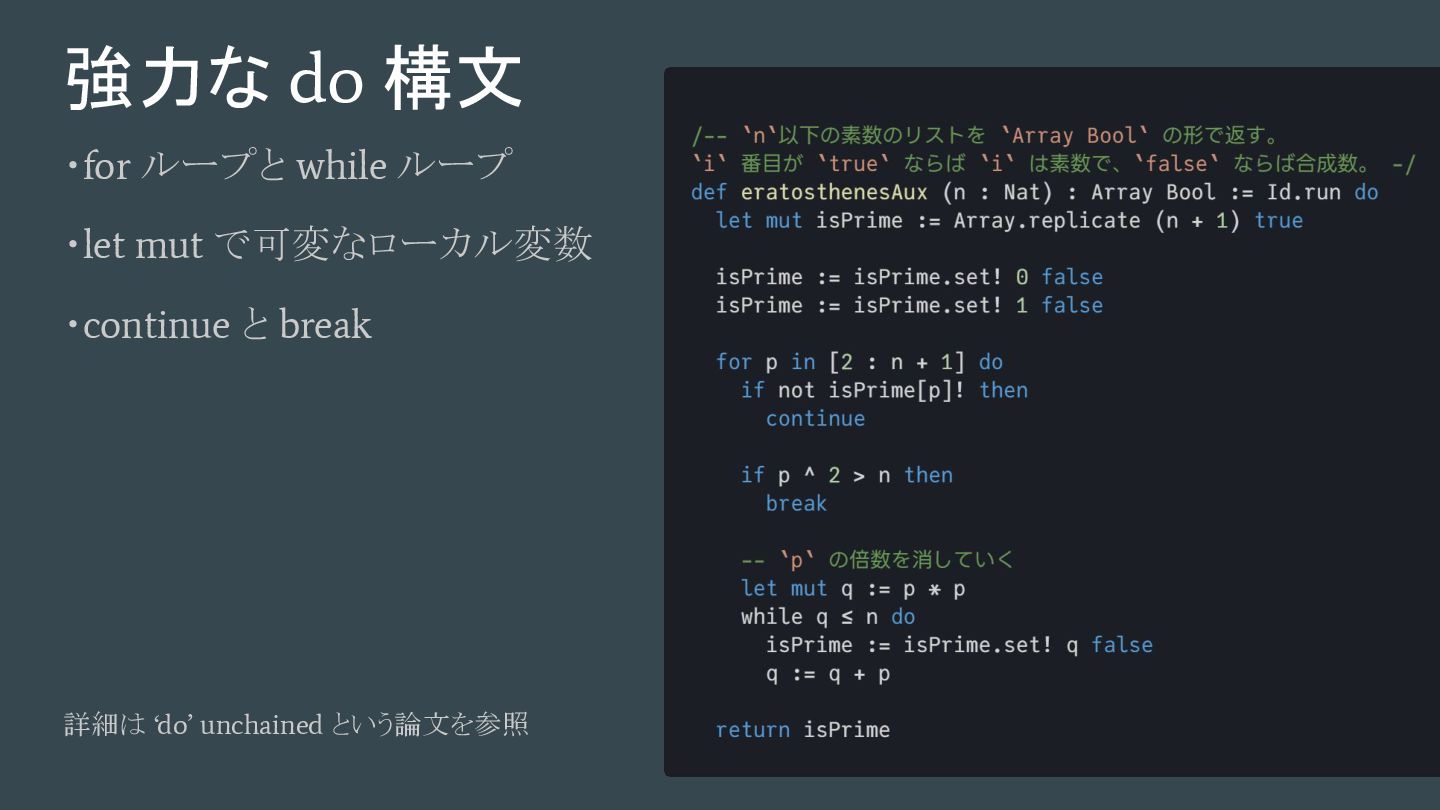Viewport: 1440px width, 810px height.
Task: Click the 'return isPrime' statement
Action: point(802,730)
